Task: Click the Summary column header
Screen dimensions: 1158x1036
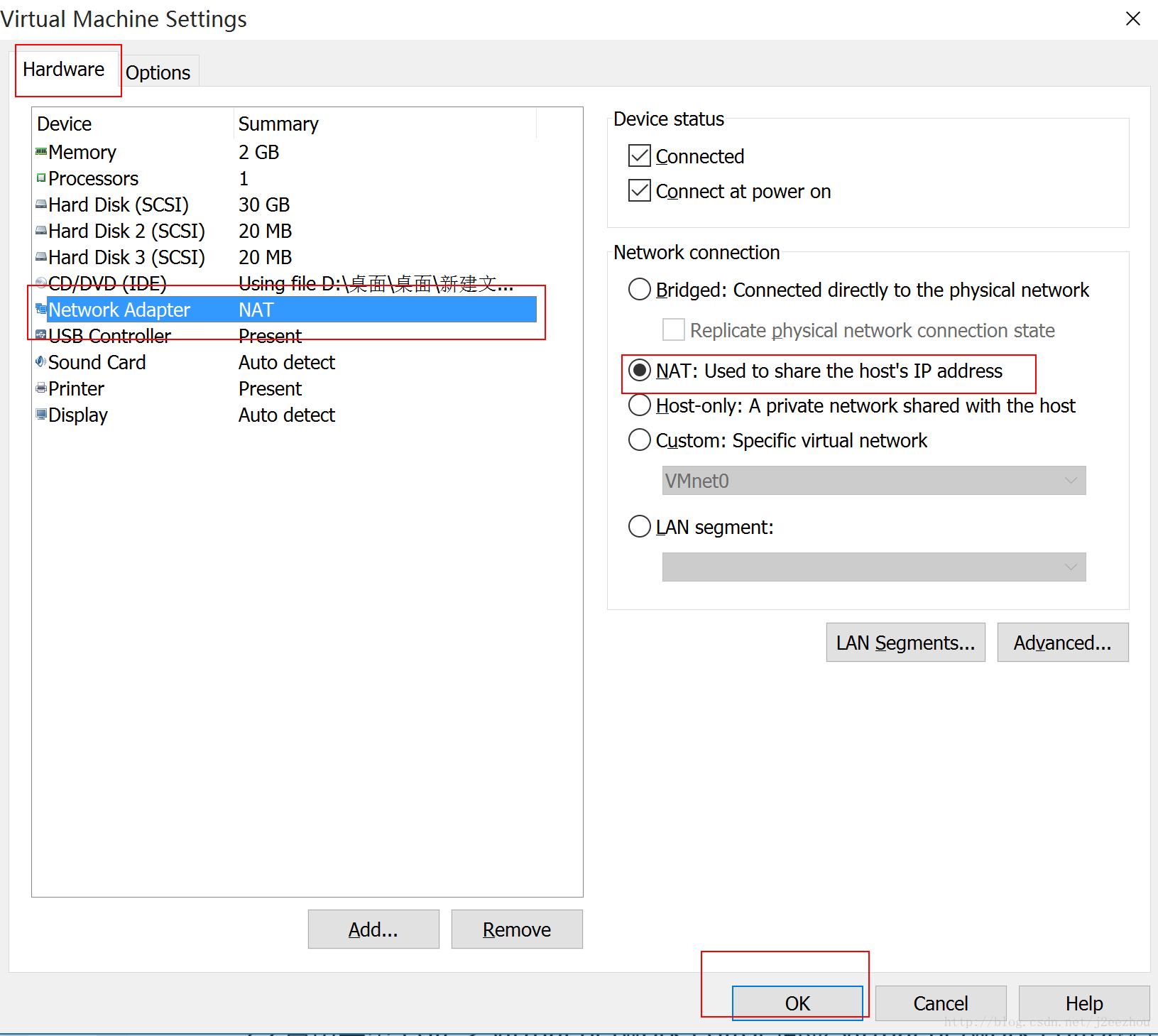Action: pos(385,124)
